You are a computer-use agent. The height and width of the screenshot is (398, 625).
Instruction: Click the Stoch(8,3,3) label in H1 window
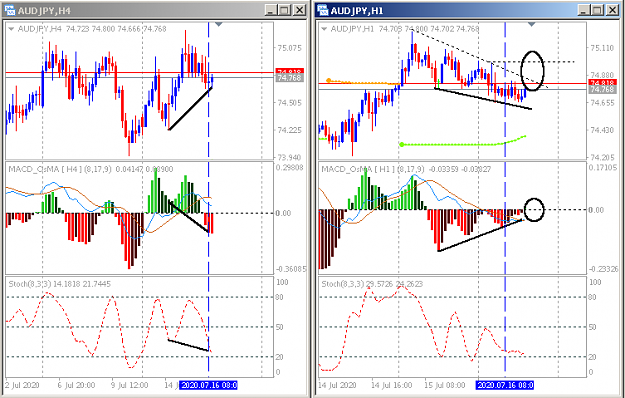pos(372,284)
